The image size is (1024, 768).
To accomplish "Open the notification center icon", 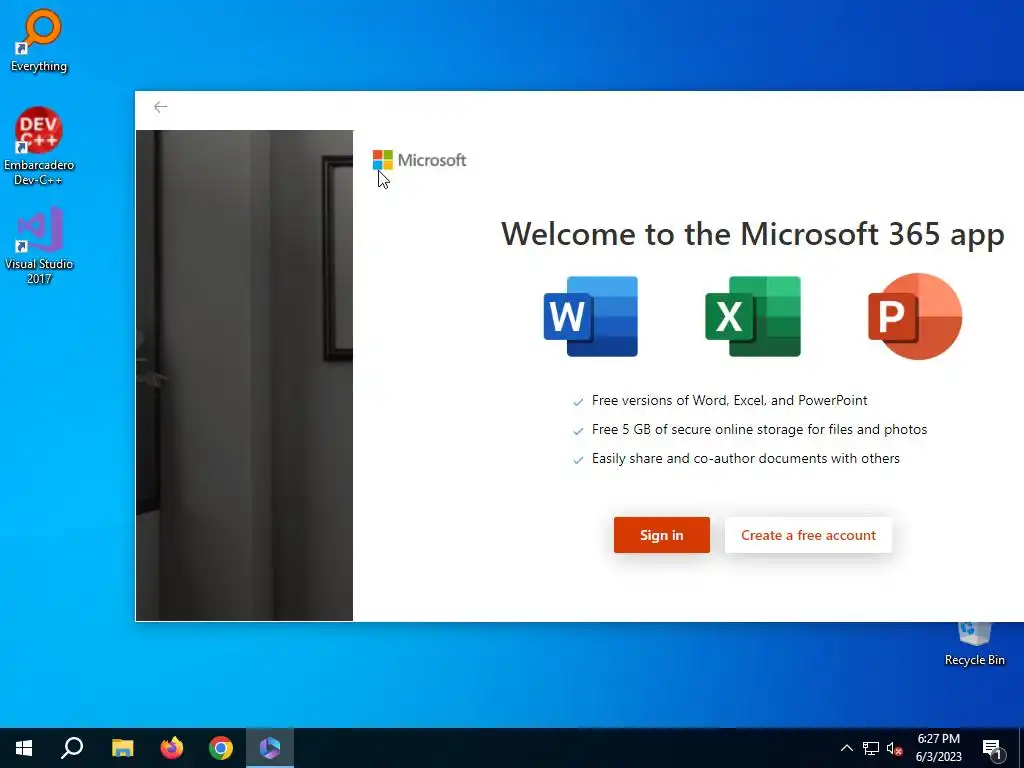I will click(x=992, y=748).
